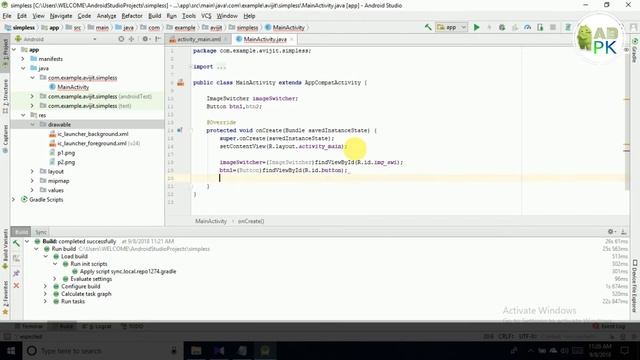Click onCreate() in editor breadcrumb bar
This screenshot has width=640, height=360.
pos(251,221)
